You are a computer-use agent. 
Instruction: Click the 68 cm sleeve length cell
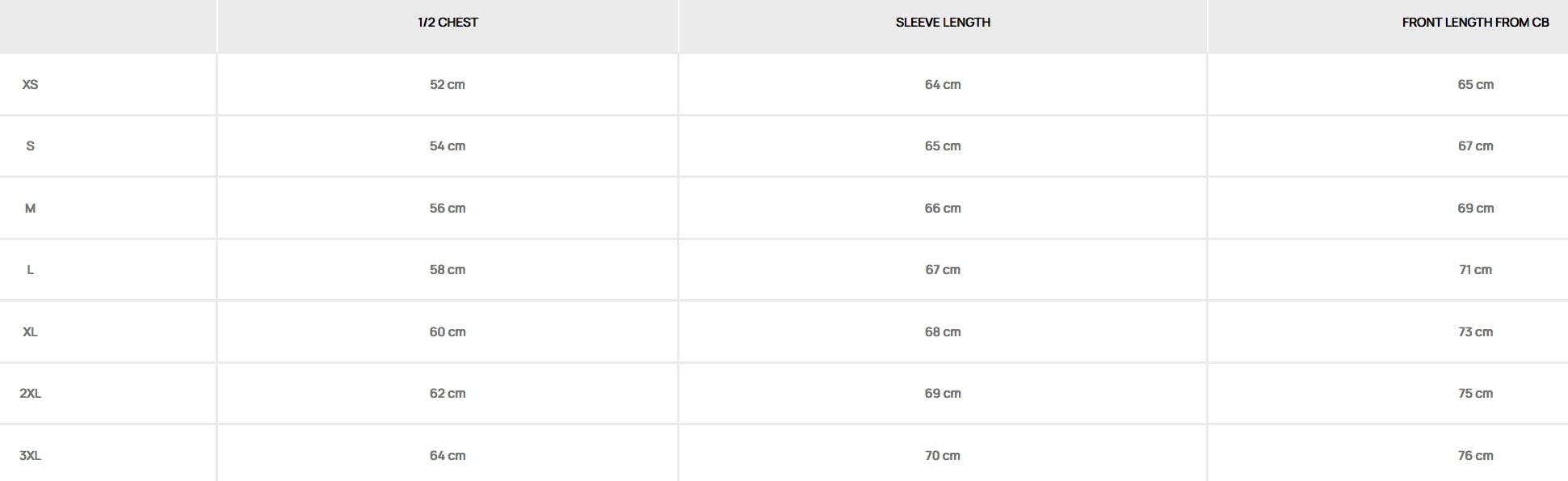click(943, 332)
